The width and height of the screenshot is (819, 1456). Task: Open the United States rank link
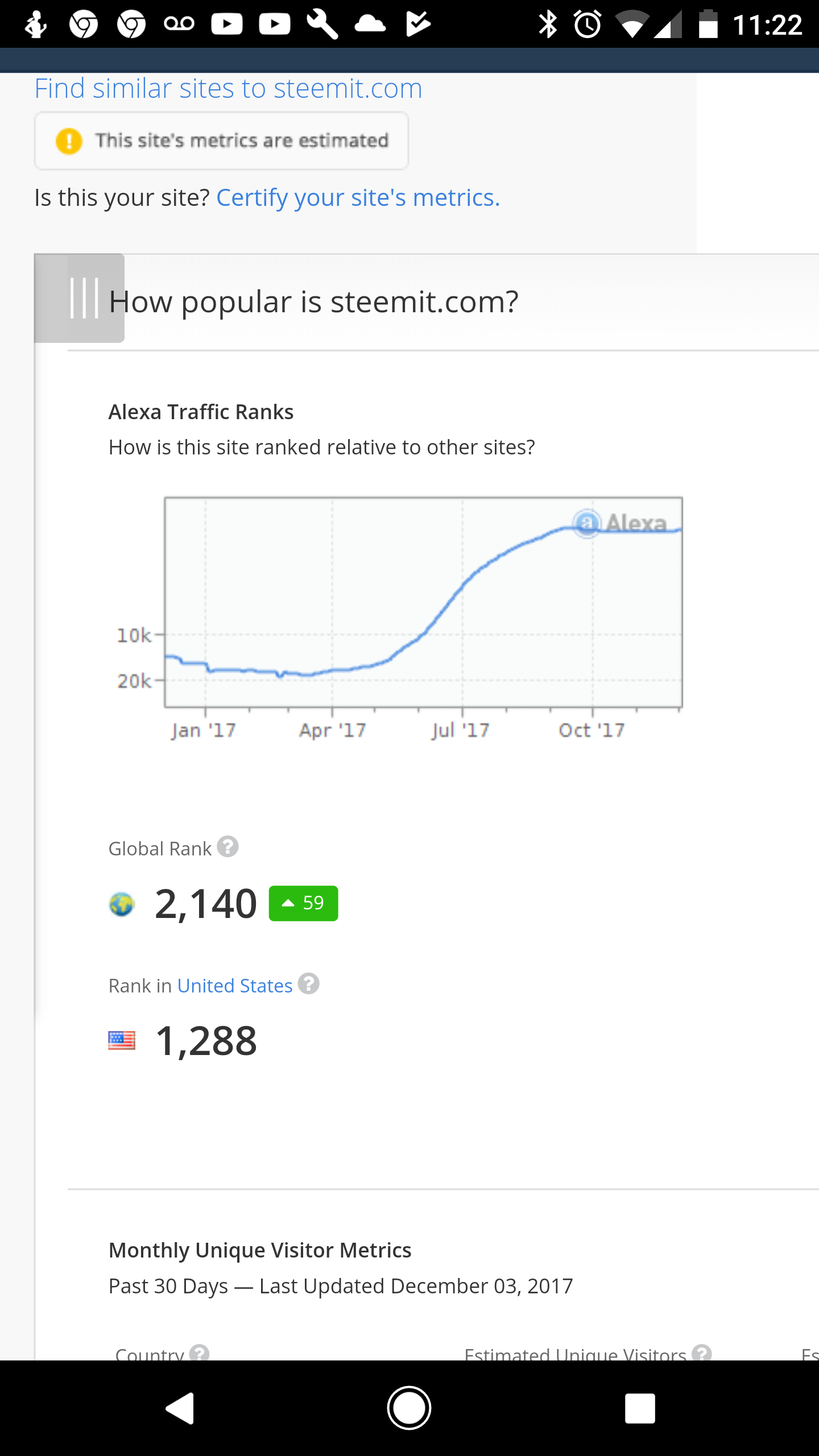point(234,986)
